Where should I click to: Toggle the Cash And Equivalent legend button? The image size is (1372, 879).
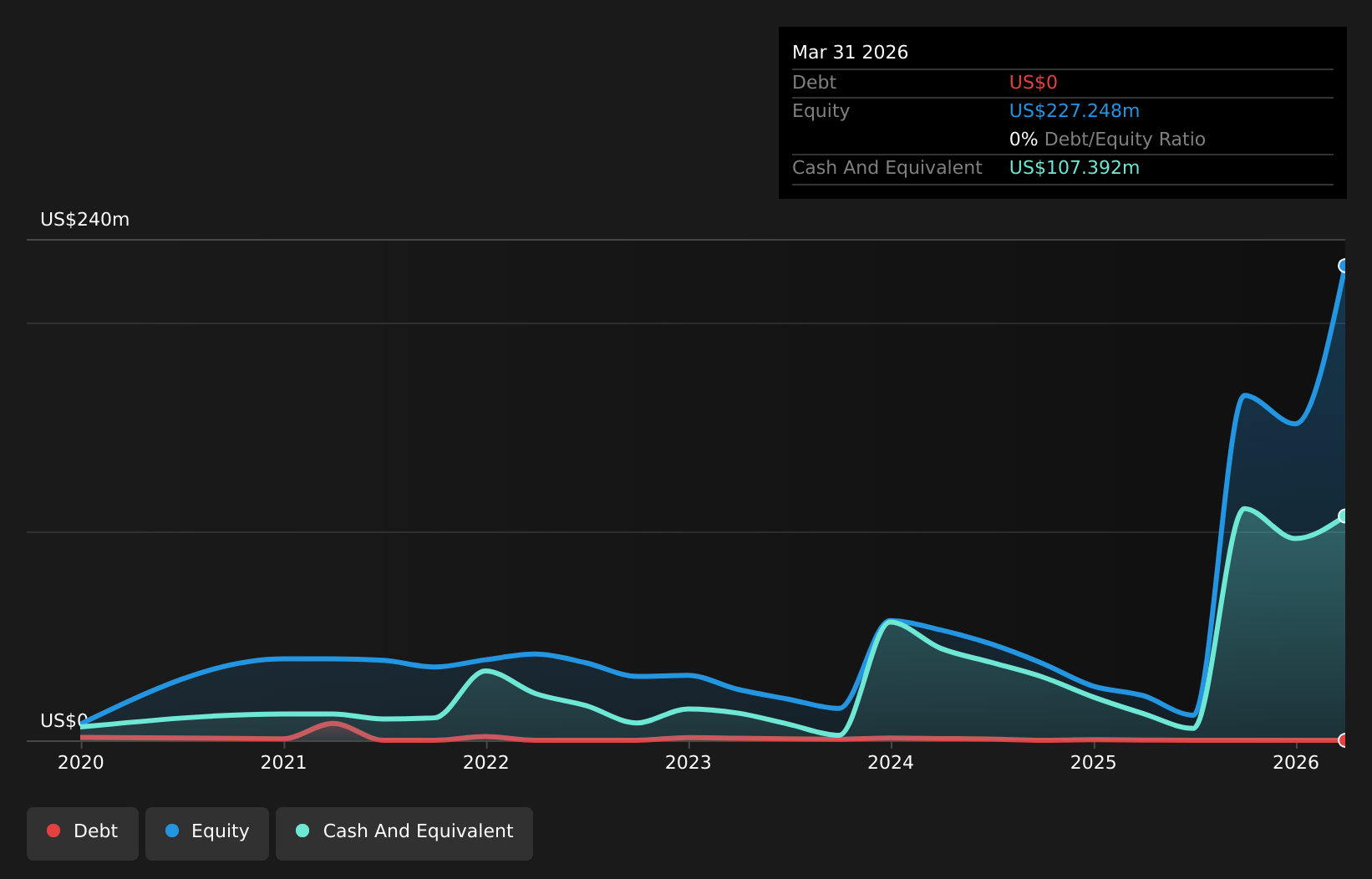point(404,833)
